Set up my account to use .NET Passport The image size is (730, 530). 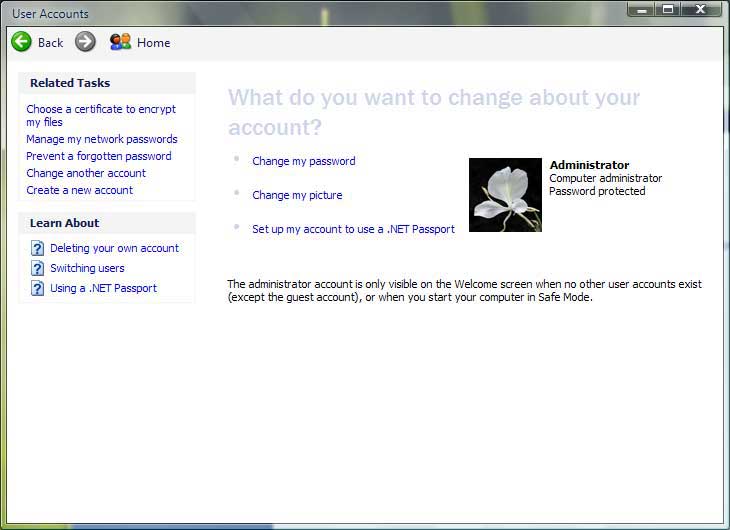tap(353, 229)
